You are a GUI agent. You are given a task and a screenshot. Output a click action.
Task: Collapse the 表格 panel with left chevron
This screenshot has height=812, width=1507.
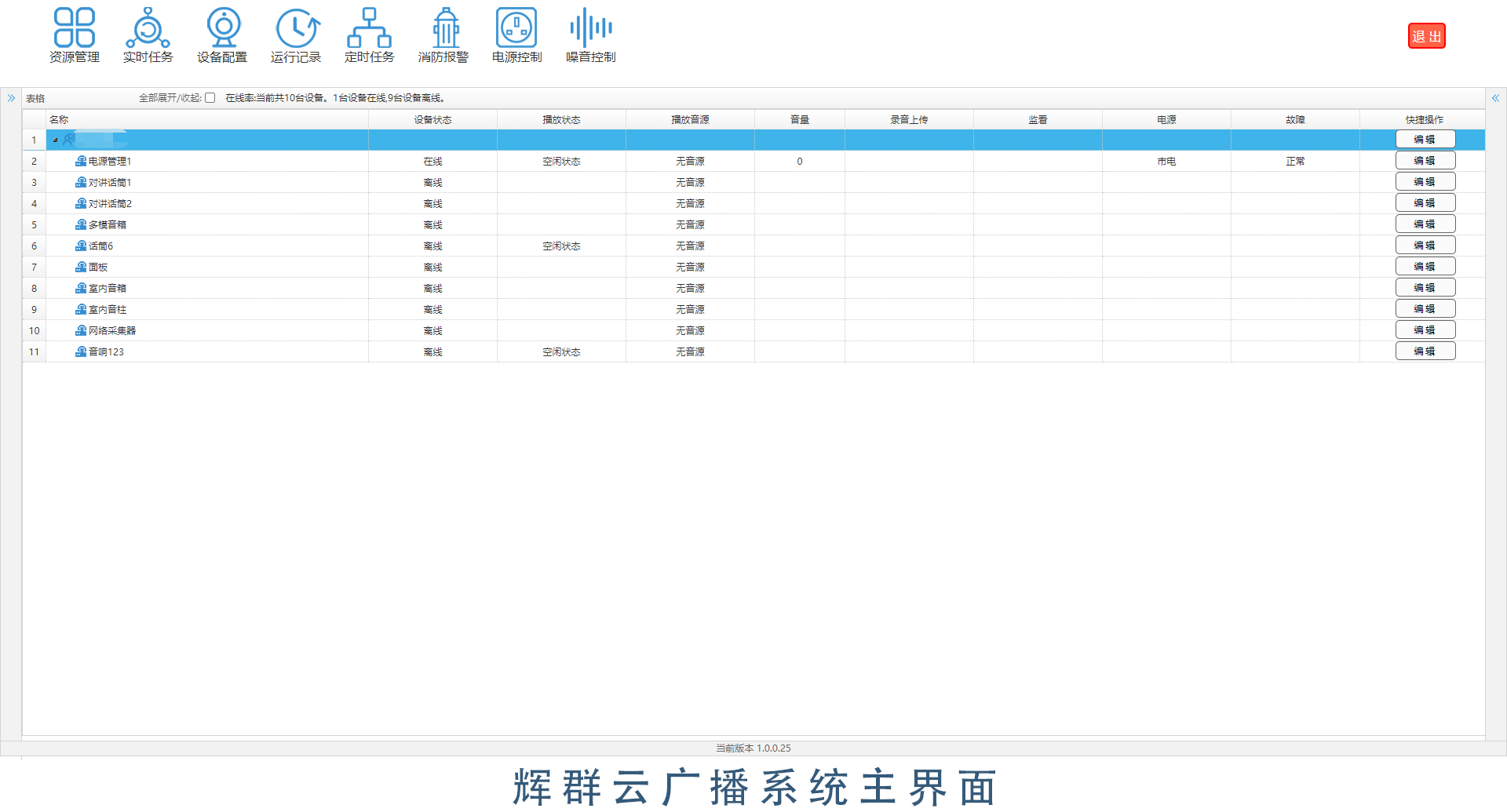coord(11,97)
